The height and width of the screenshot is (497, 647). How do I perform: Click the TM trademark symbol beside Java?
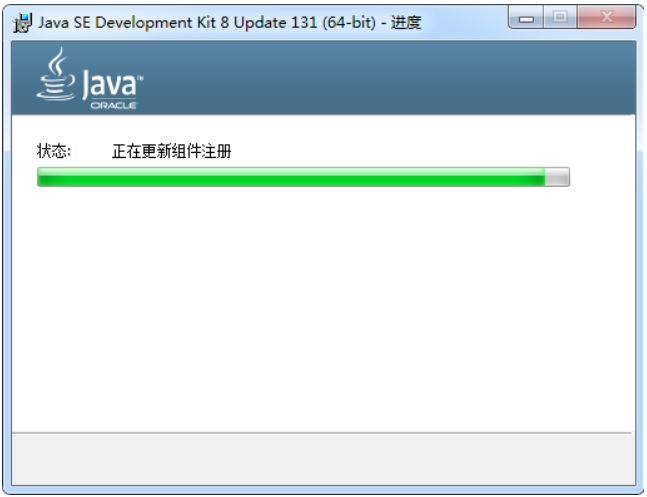click(140, 78)
